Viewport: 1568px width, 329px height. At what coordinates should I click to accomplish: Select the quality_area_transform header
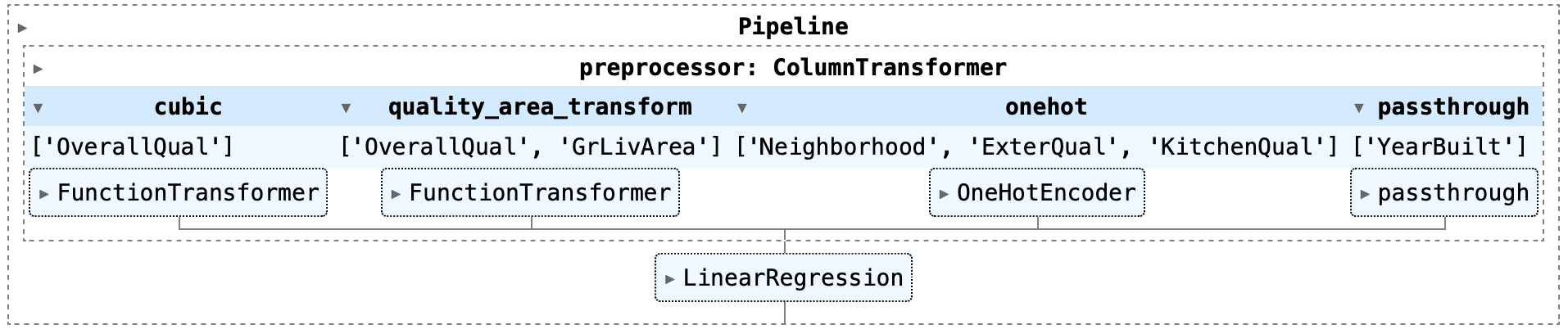click(539, 107)
